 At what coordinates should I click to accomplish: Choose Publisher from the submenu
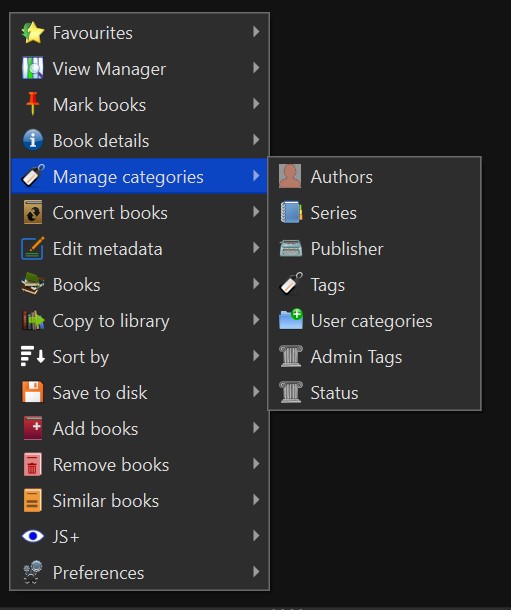374,249
